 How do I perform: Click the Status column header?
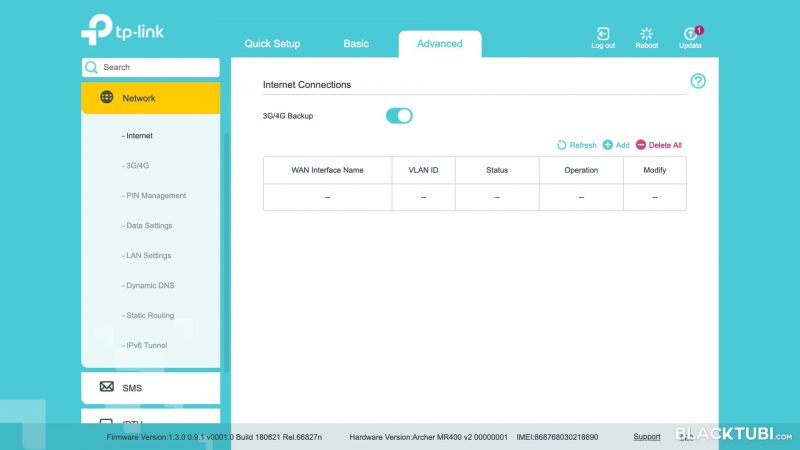point(497,170)
